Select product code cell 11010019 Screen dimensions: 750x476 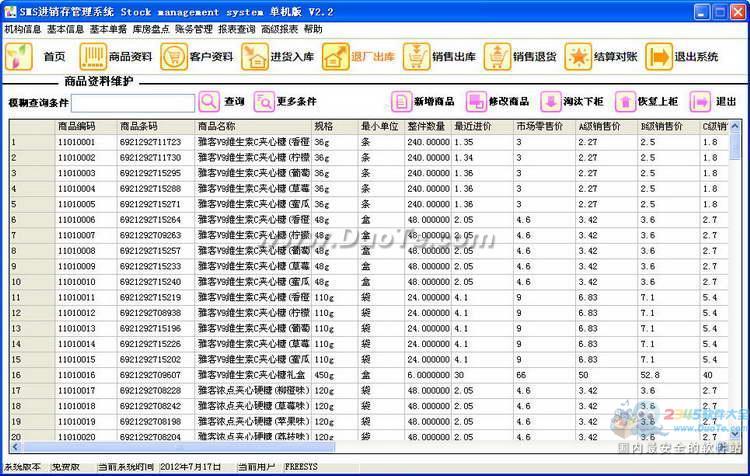[x=86, y=422]
